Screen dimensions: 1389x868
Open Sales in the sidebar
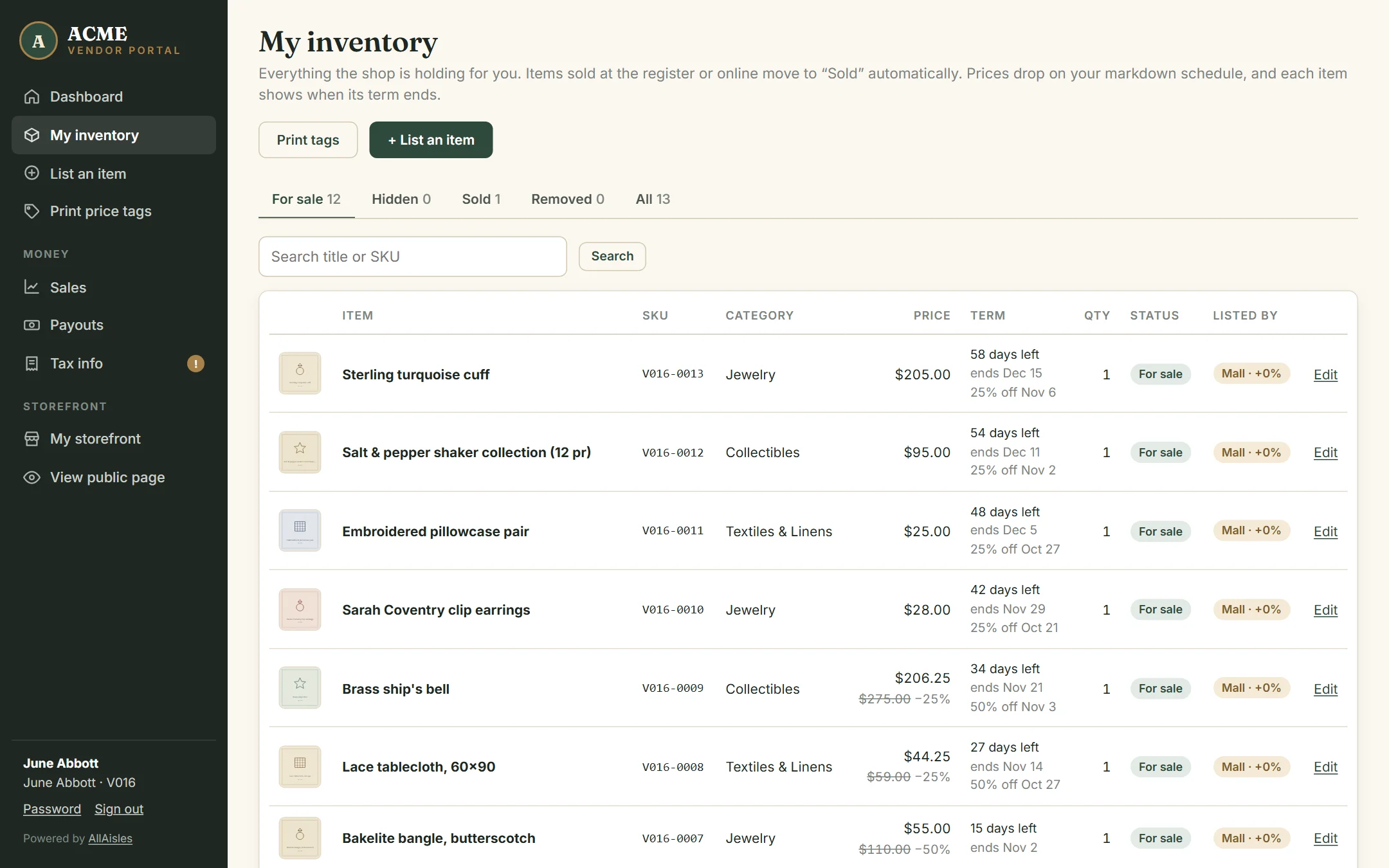click(x=114, y=287)
